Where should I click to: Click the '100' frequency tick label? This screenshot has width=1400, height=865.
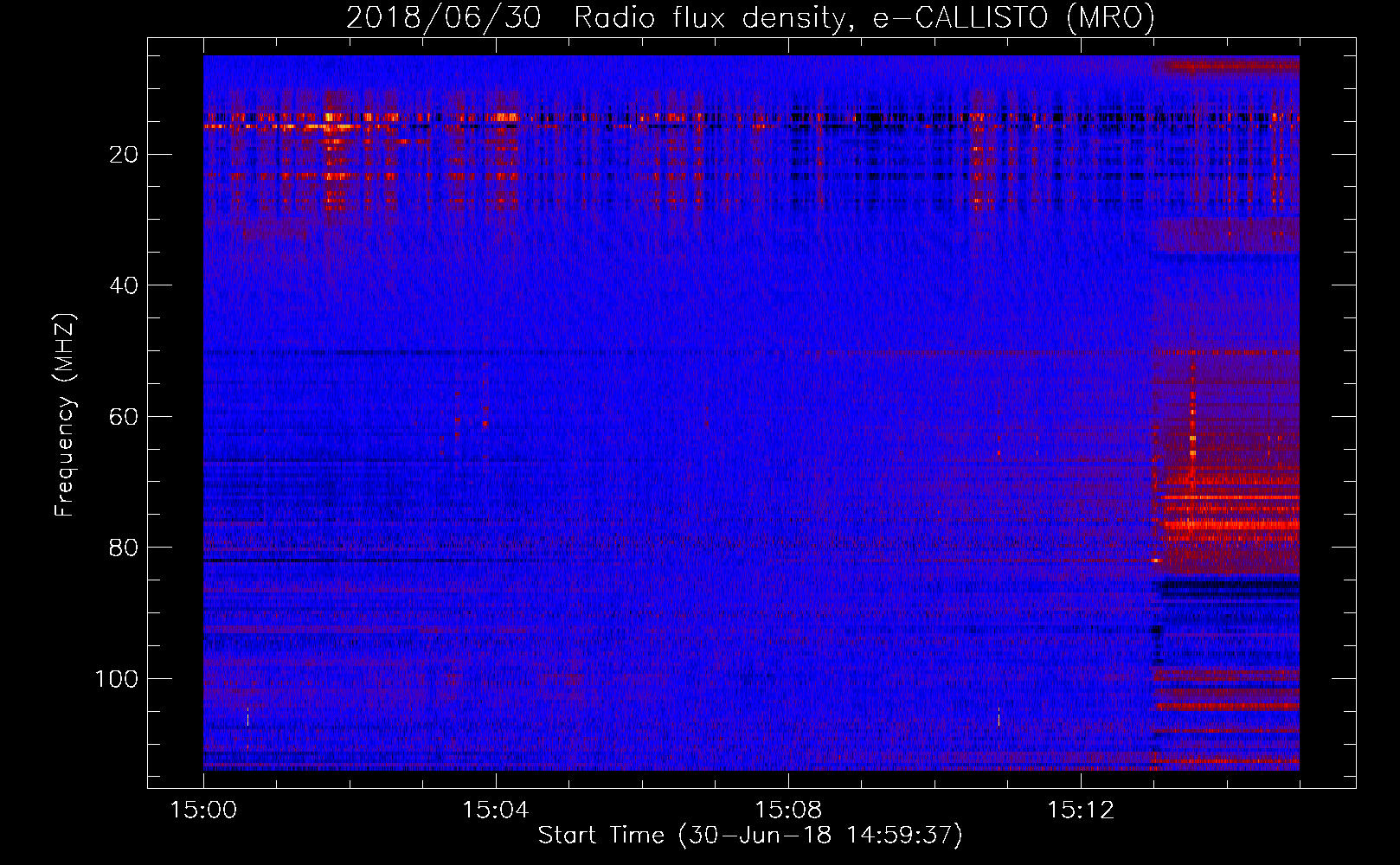(117, 679)
